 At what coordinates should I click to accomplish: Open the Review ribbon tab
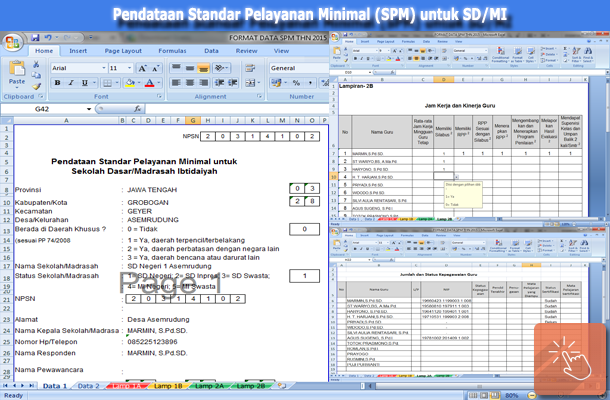(x=246, y=51)
